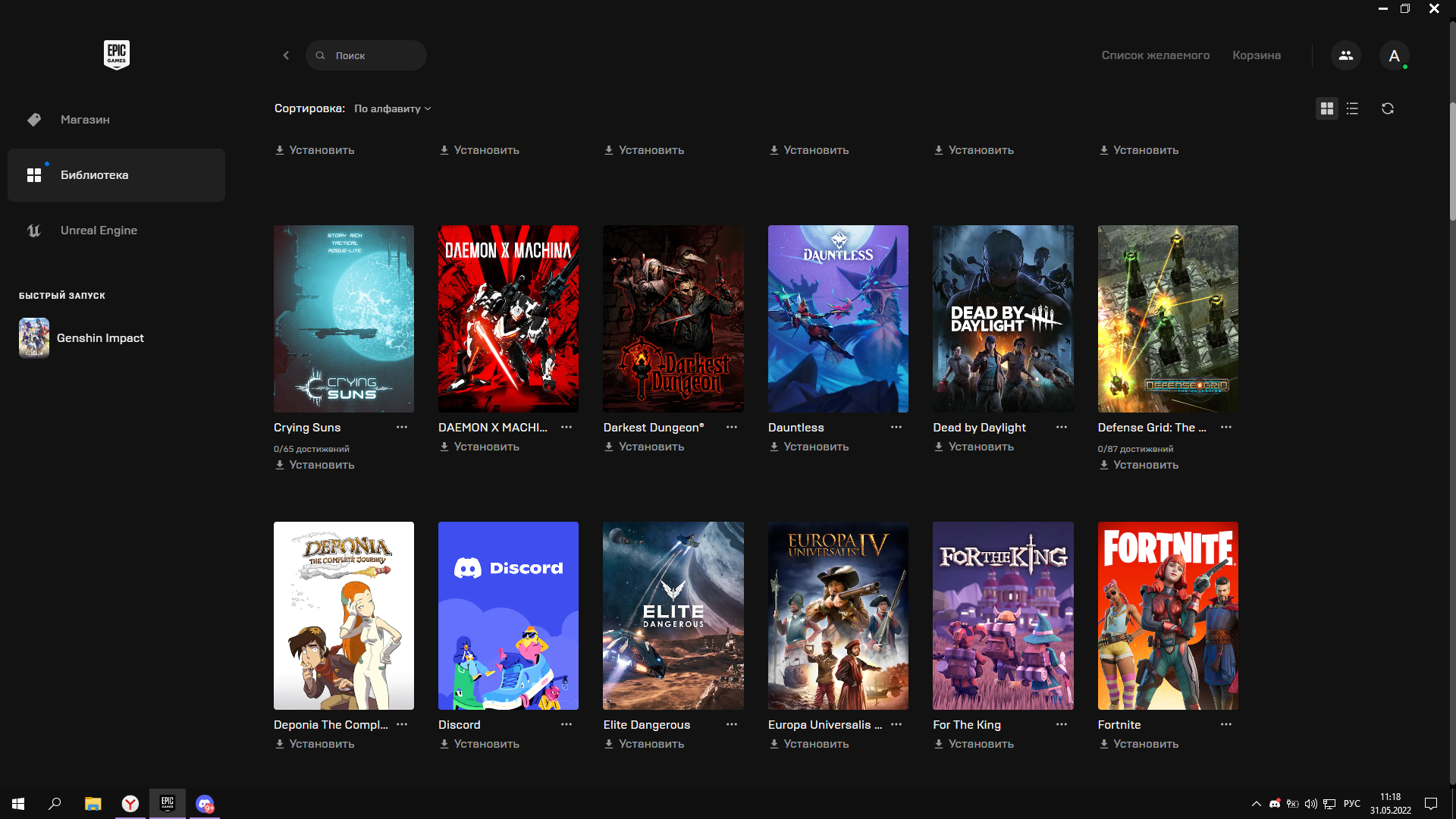This screenshot has width=1456, height=819.
Task: Click the Dead by Daylight cover art
Action: click(x=1003, y=318)
